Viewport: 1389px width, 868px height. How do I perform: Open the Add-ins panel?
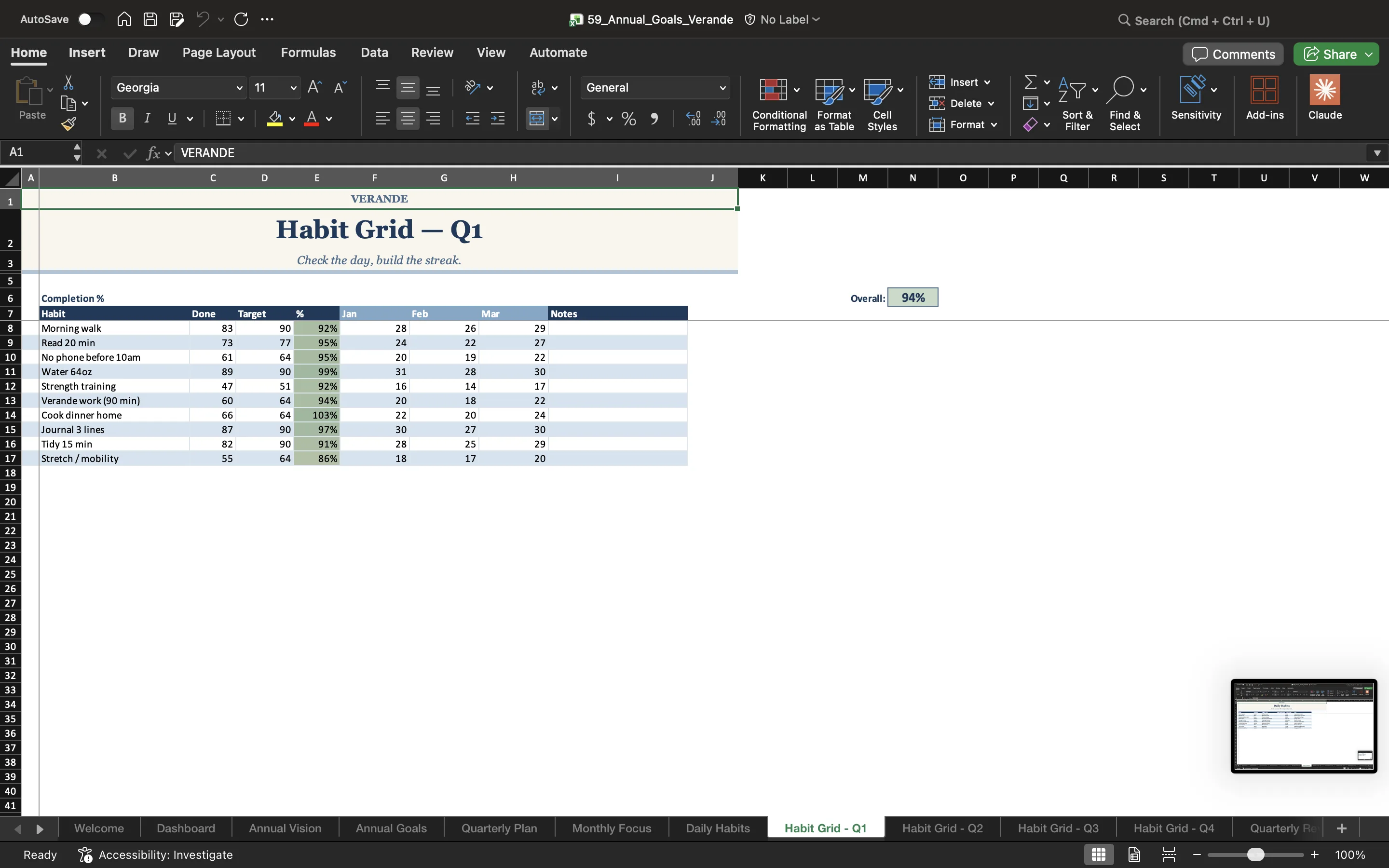click(1265, 97)
